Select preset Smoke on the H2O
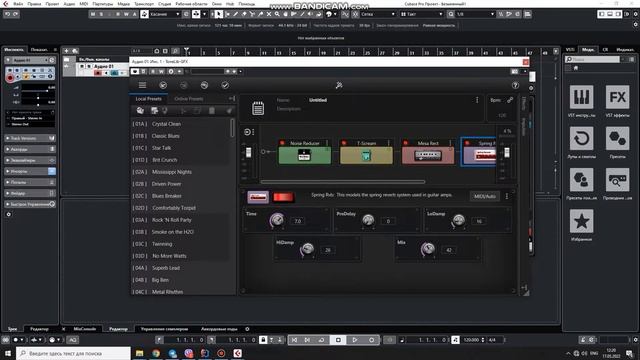 (x=173, y=232)
